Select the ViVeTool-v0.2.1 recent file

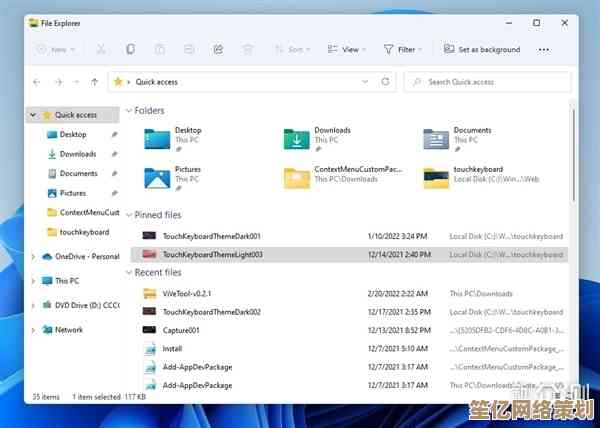[x=187, y=294]
